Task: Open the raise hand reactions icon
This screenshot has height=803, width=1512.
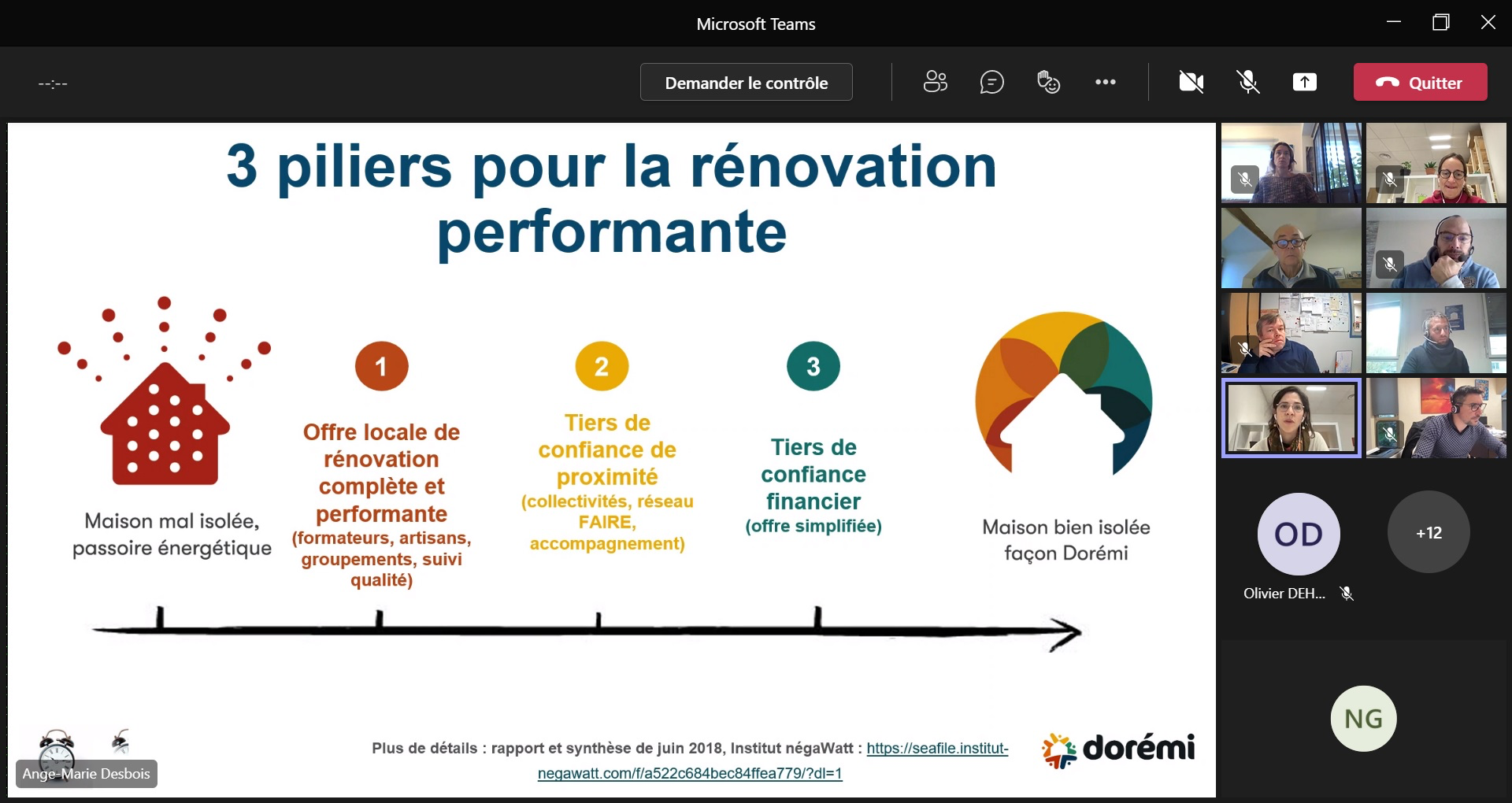Action: point(1048,82)
